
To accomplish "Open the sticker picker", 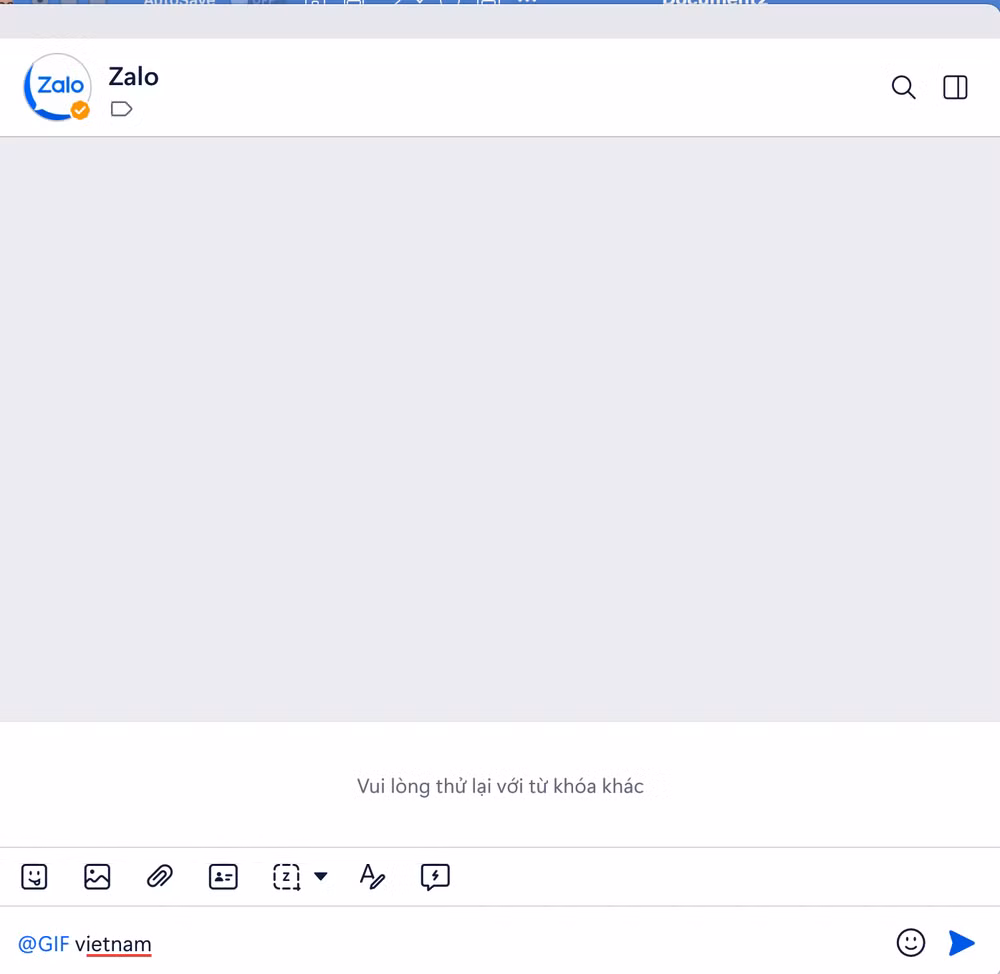I will coord(34,876).
